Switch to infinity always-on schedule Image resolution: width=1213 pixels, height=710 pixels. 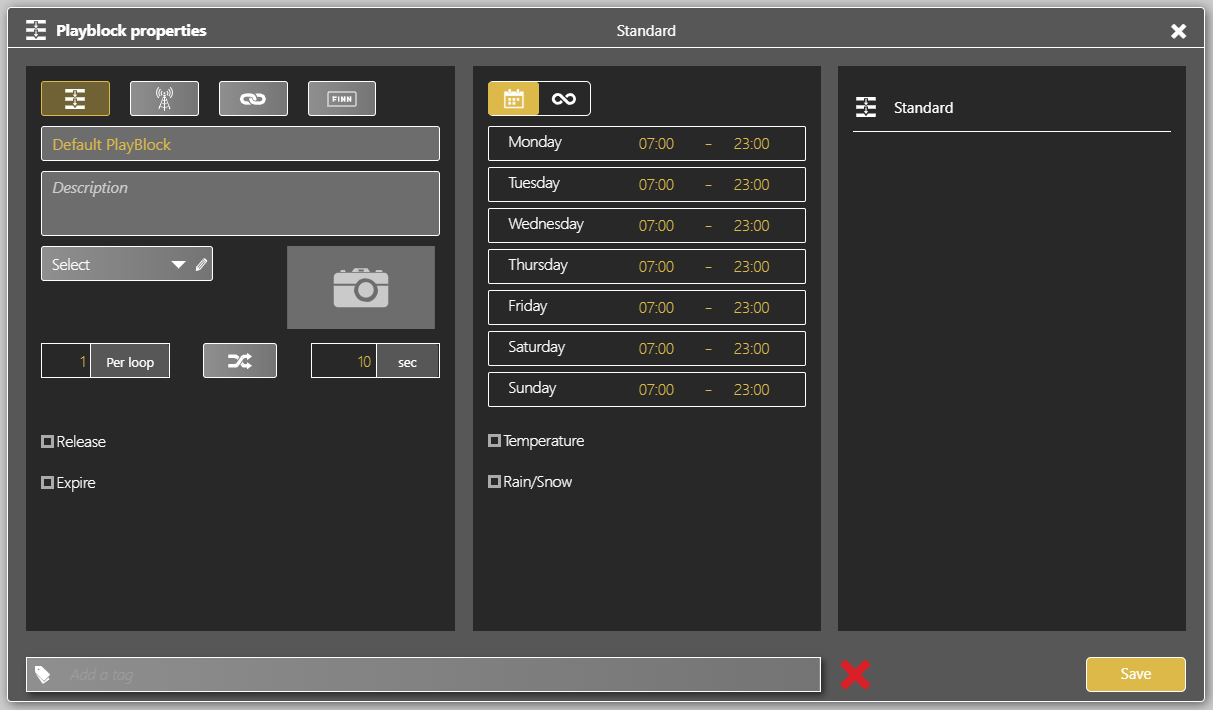(x=564, y=98)
